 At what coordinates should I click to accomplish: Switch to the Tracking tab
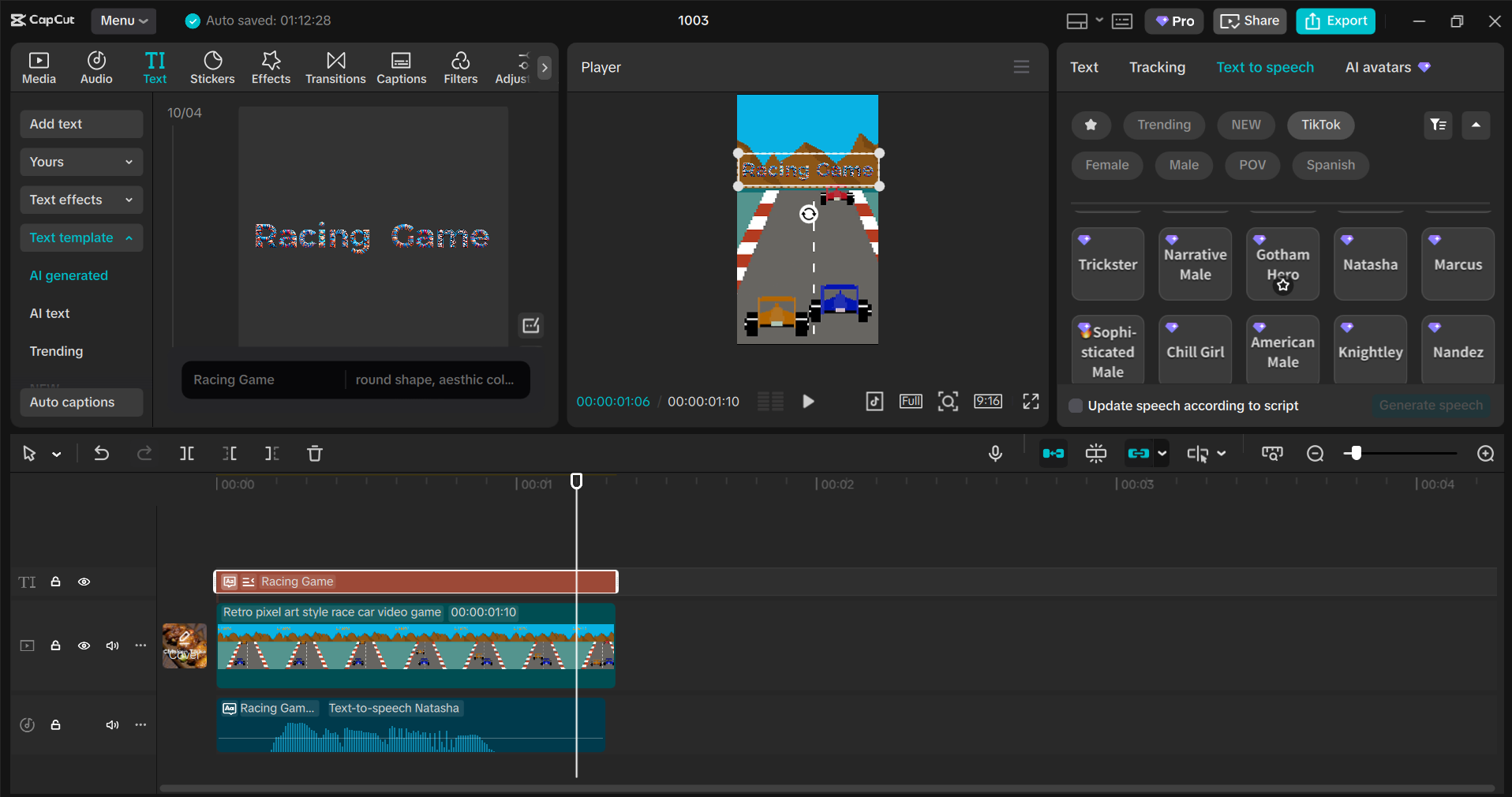(1156, 67)
